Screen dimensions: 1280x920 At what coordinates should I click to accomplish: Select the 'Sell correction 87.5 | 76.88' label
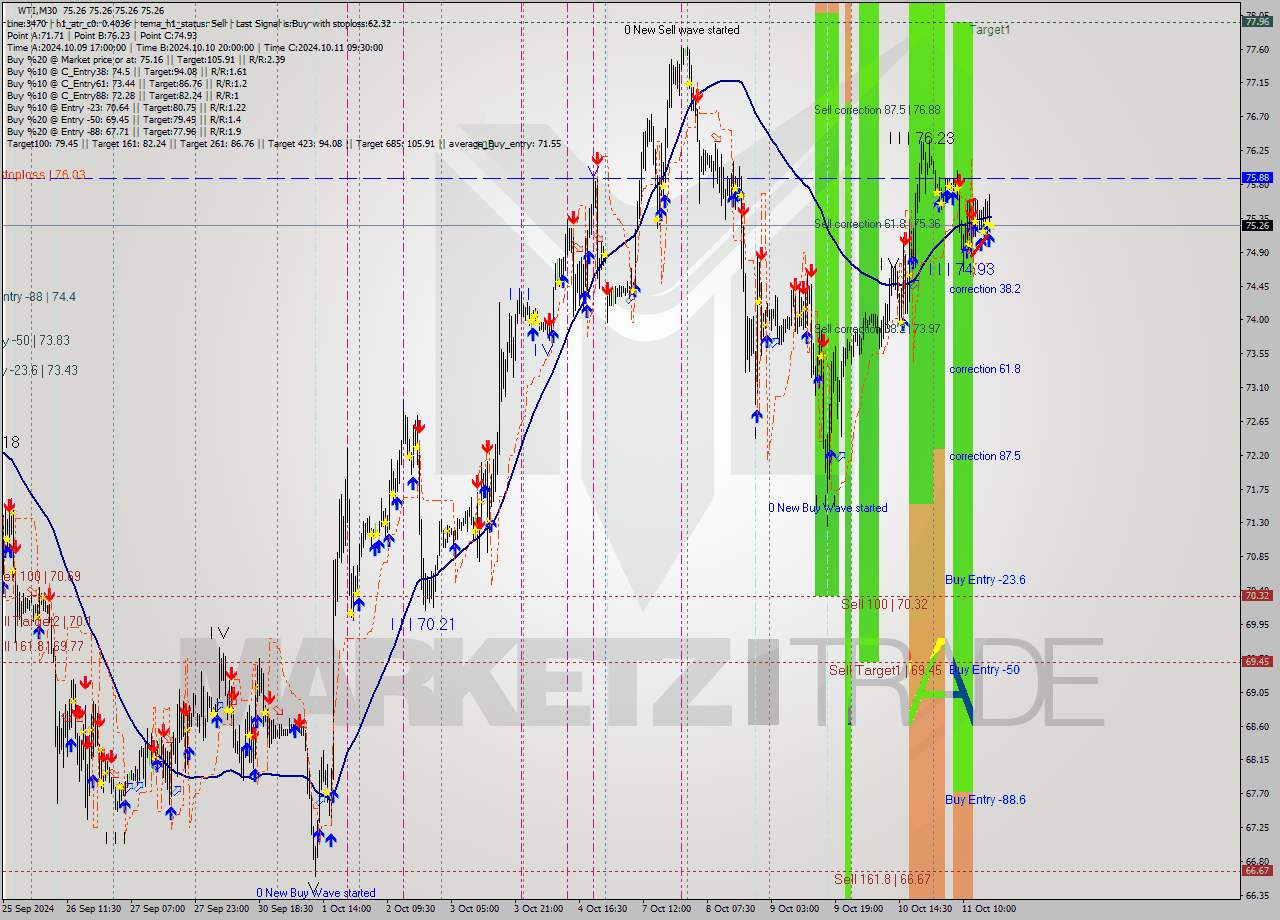877,110
